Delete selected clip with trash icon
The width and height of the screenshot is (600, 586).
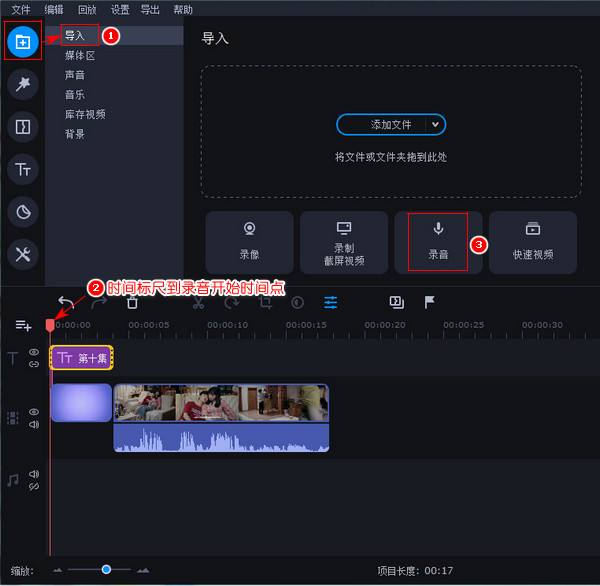(132, 302)
